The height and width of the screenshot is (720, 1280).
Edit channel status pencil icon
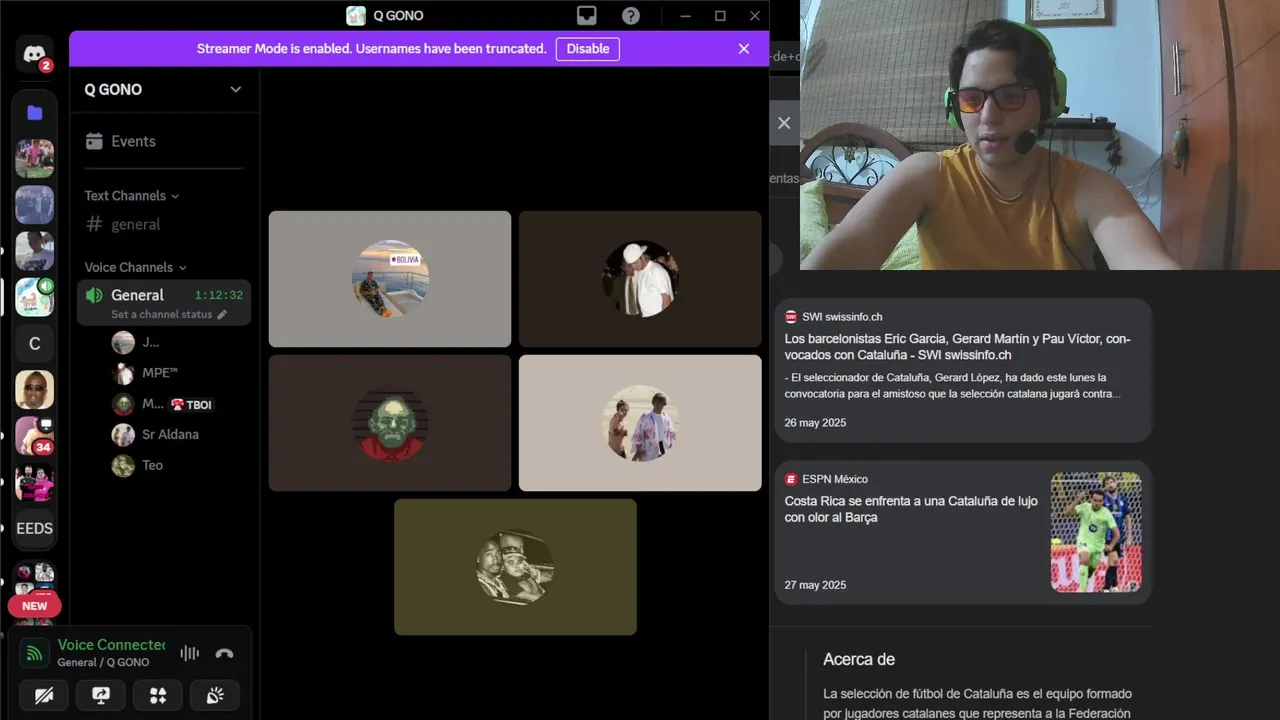click(x=222, y=314)
